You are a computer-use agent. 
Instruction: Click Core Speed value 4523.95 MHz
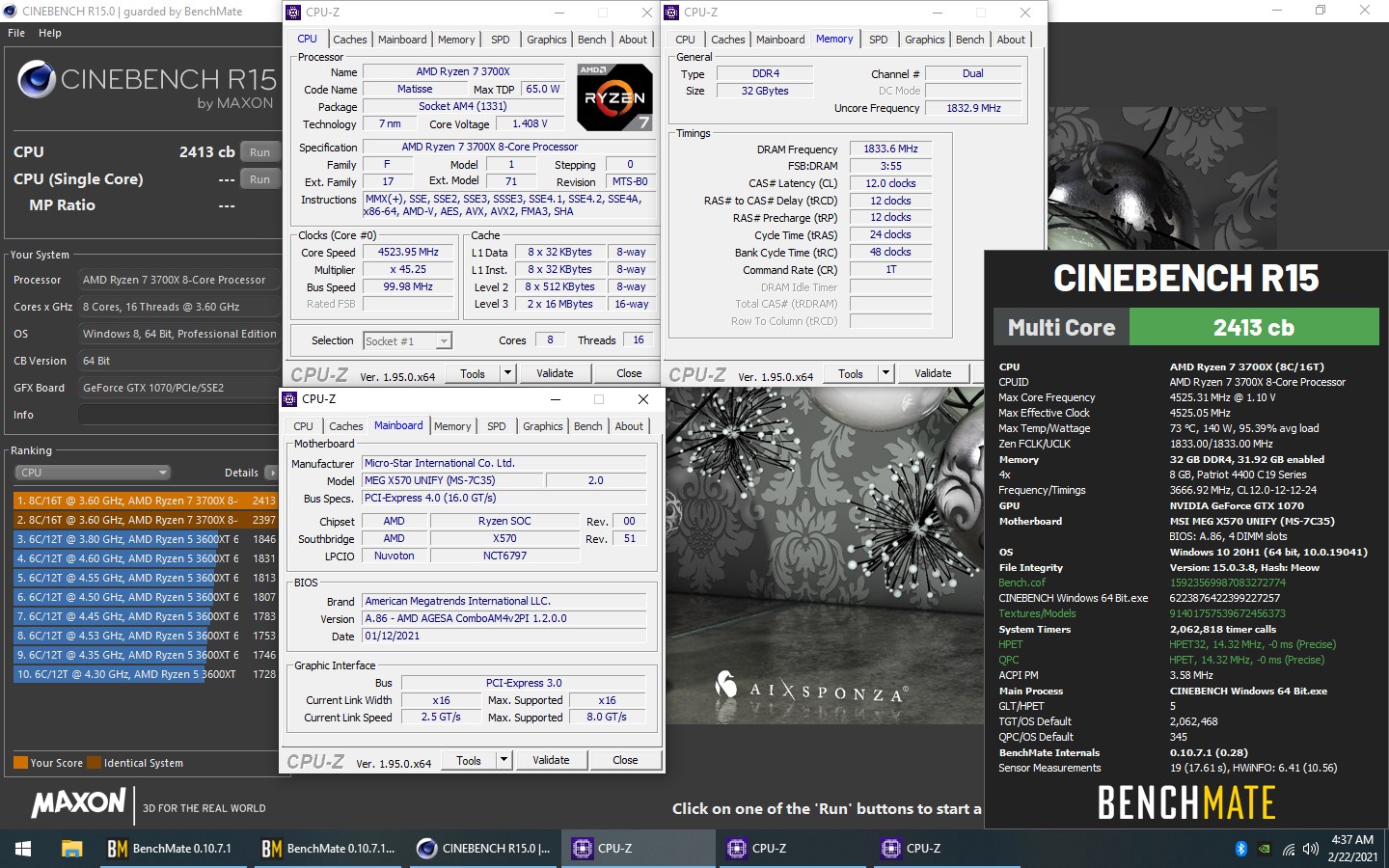click(408, 252)
